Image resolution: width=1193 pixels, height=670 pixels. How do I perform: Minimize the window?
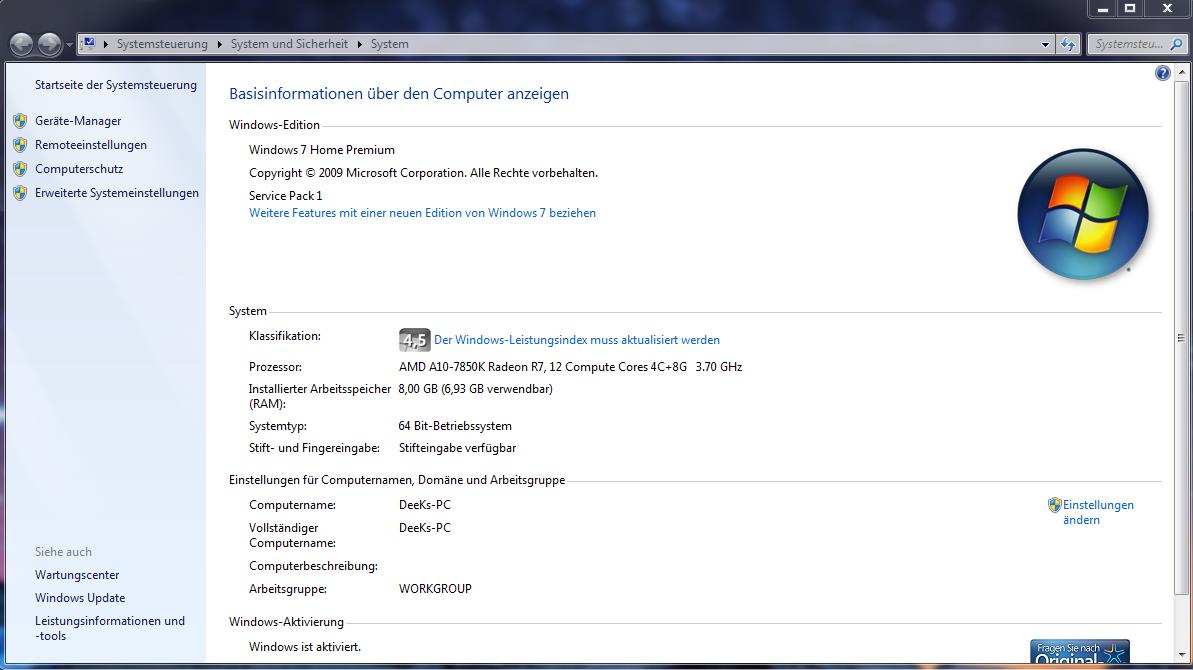(x=1102, y=8)
